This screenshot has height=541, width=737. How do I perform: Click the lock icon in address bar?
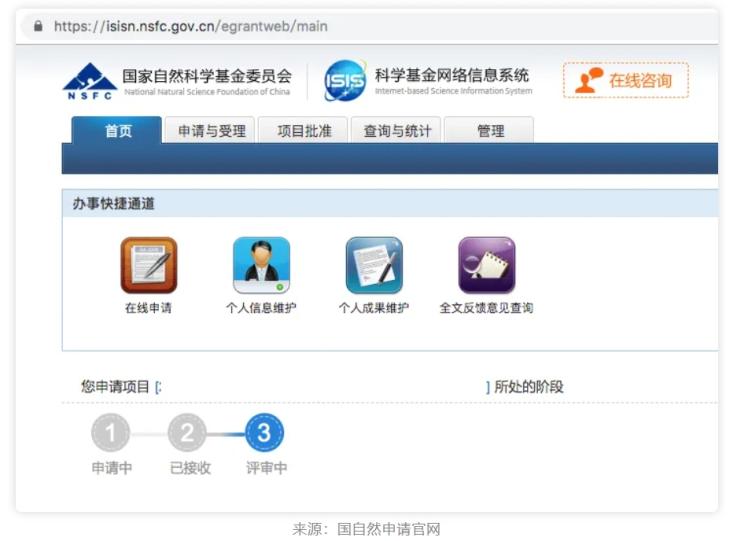pyautogui.click(x=38, y=26)
